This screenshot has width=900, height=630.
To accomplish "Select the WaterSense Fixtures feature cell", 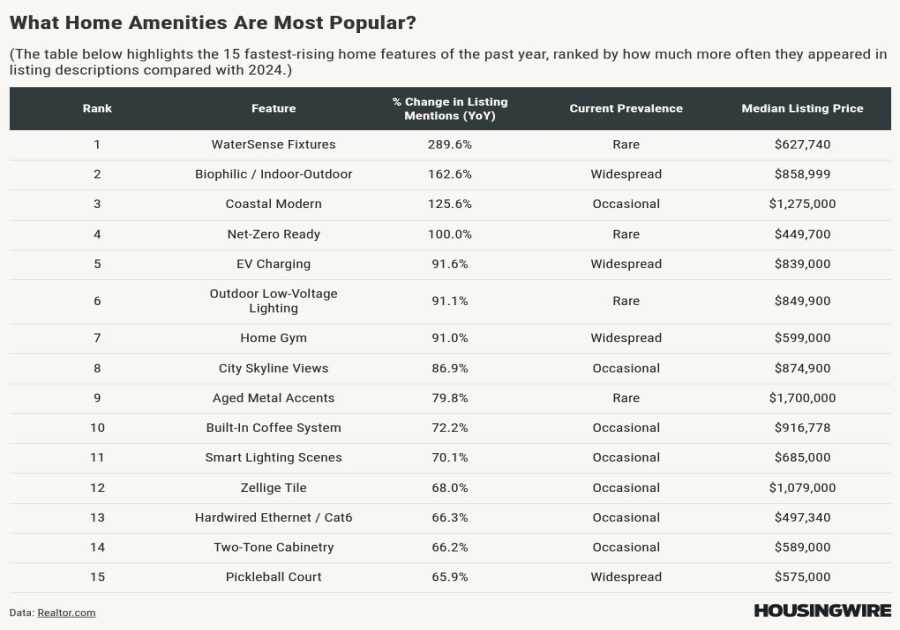I will coord(273,144).
